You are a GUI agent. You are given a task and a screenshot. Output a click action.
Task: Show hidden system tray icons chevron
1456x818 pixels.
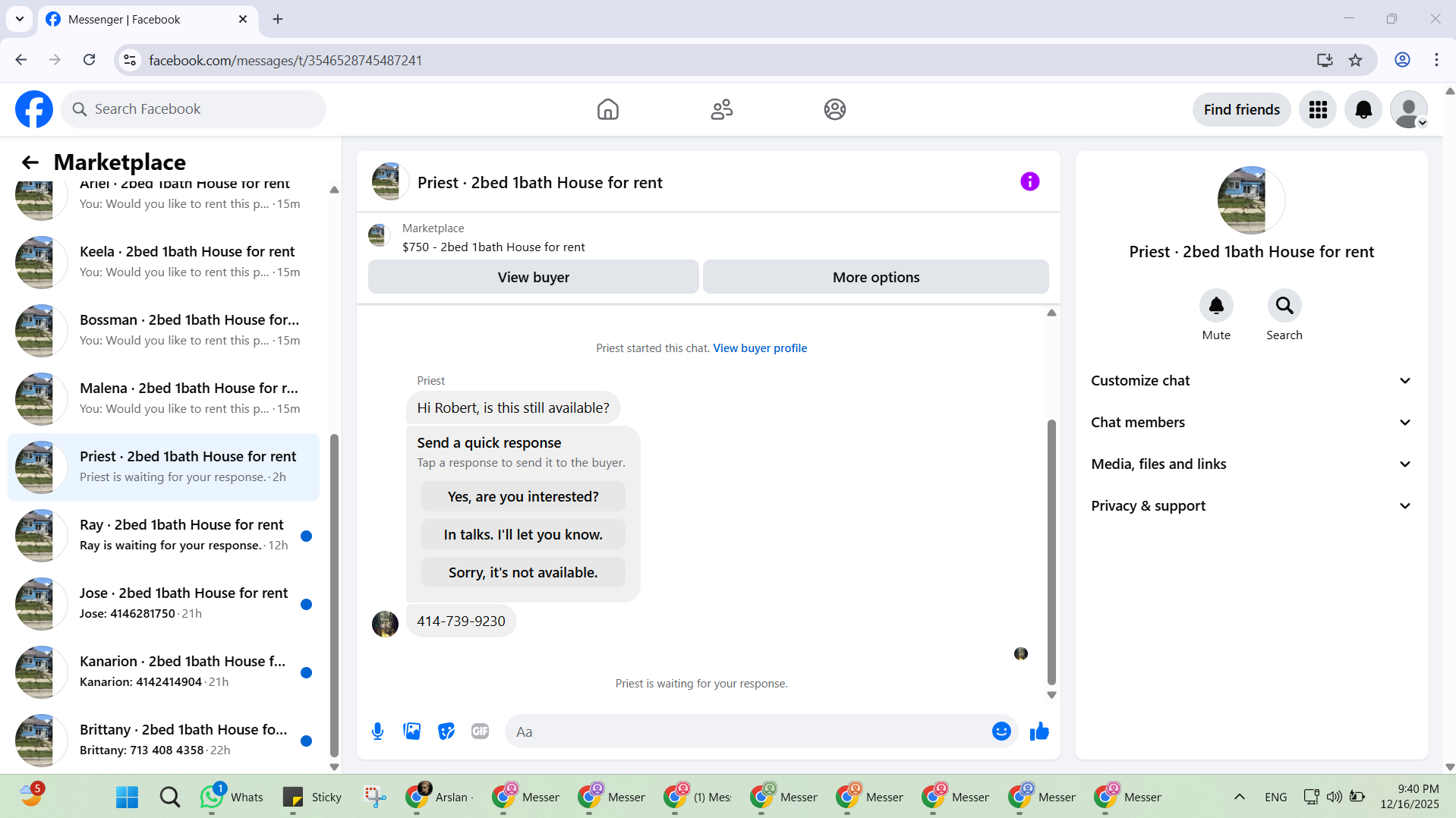coord(1239,797)
